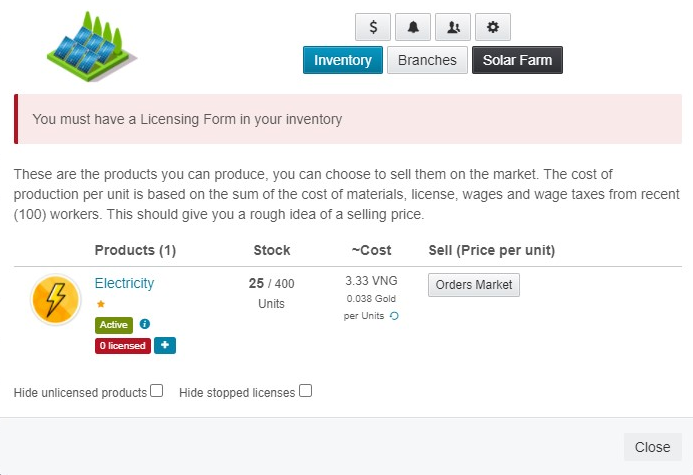Select the Solar Farm tab
Screen dimensions: 693x475
518,60
